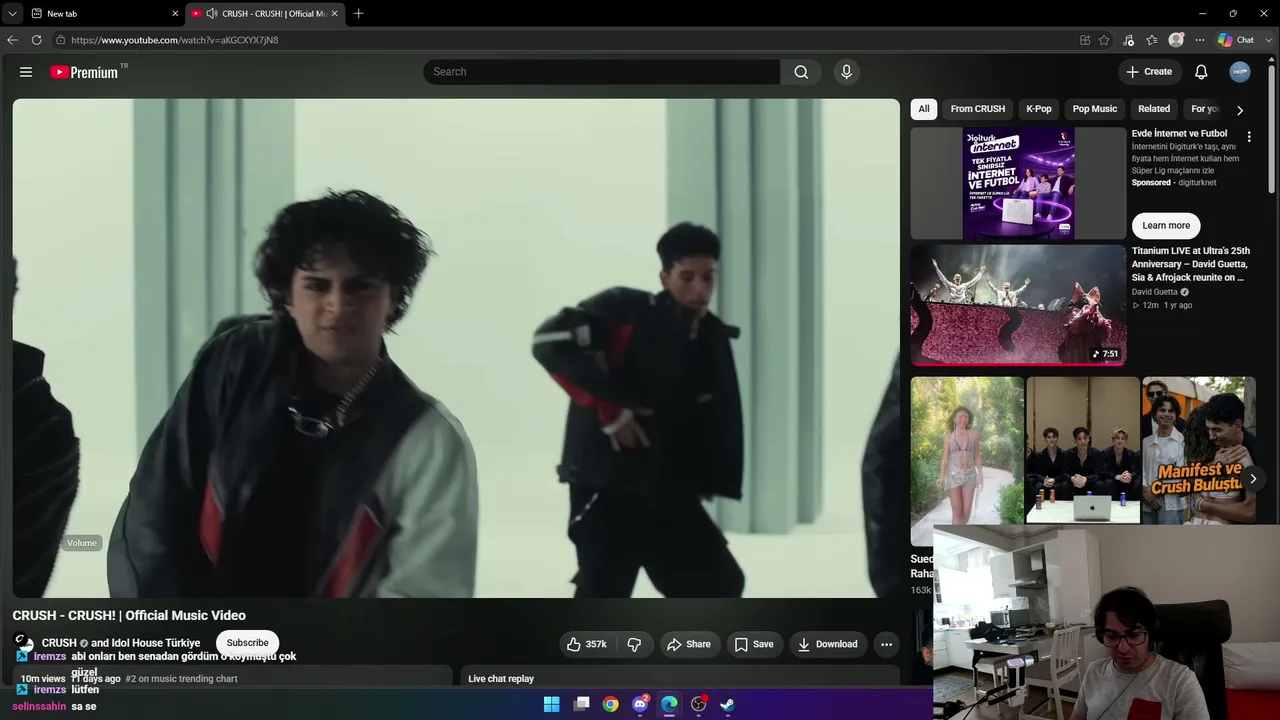Click the search magnifier button
Screen dimensions: 1280x720
point(801,72)
